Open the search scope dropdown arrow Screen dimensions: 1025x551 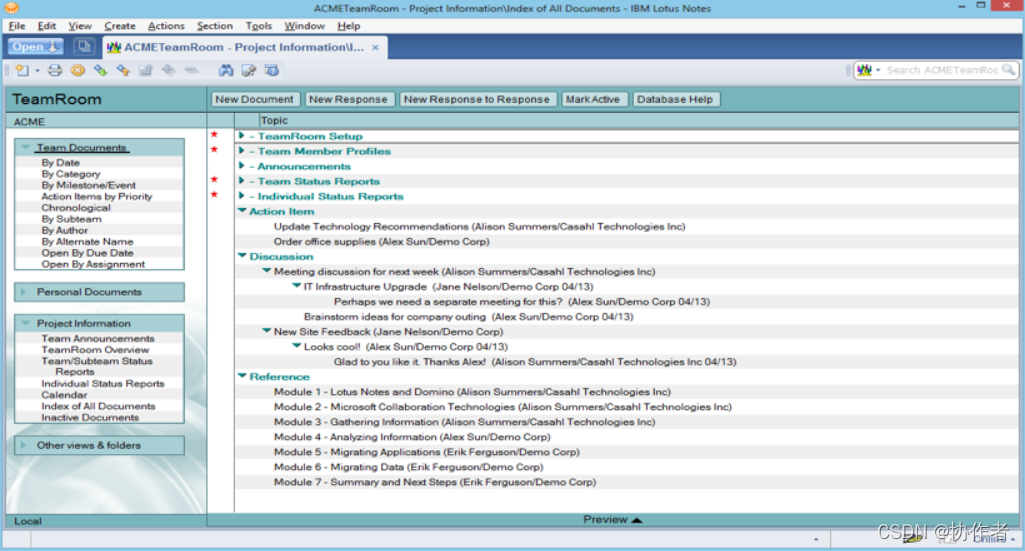(x=878, y=70)
